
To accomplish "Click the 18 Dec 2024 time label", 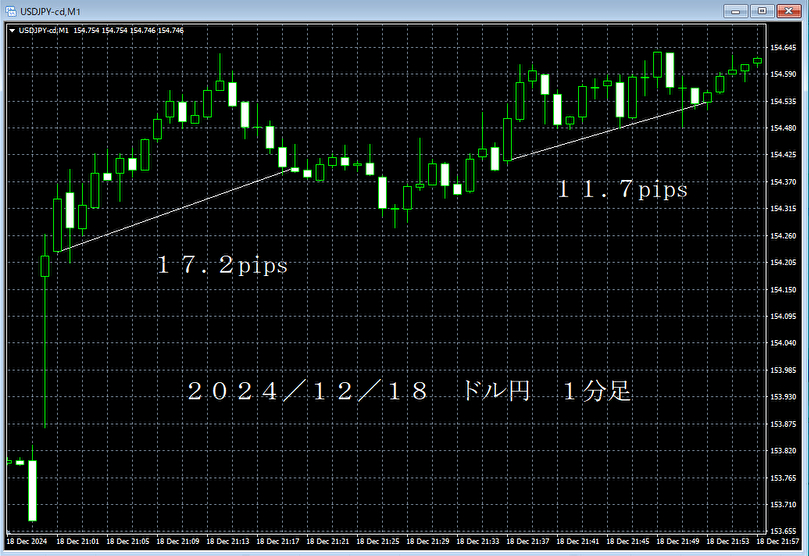I will tap(26, 542).
